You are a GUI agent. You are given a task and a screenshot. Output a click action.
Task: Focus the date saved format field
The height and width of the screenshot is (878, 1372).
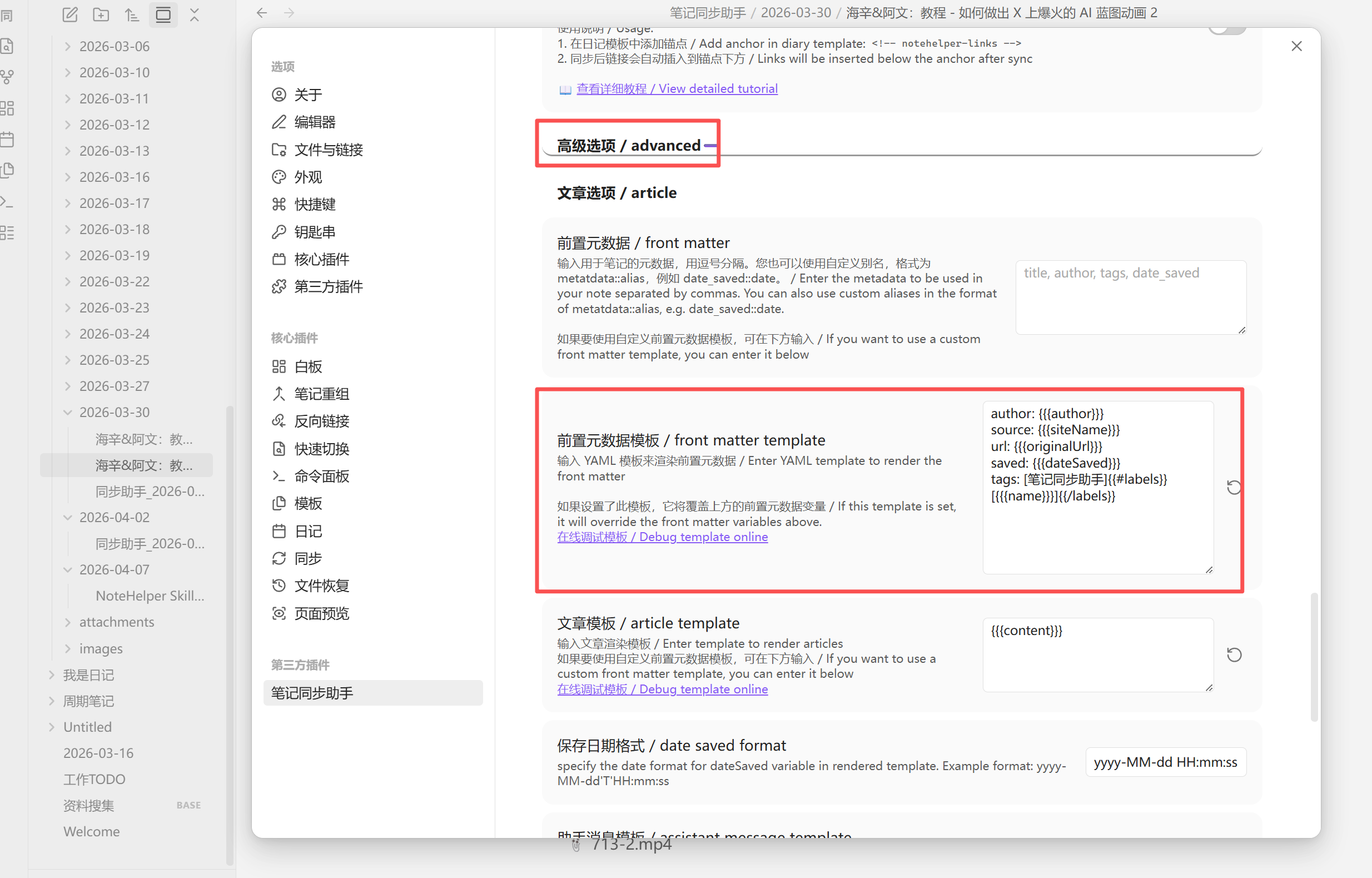[1166, 762]
